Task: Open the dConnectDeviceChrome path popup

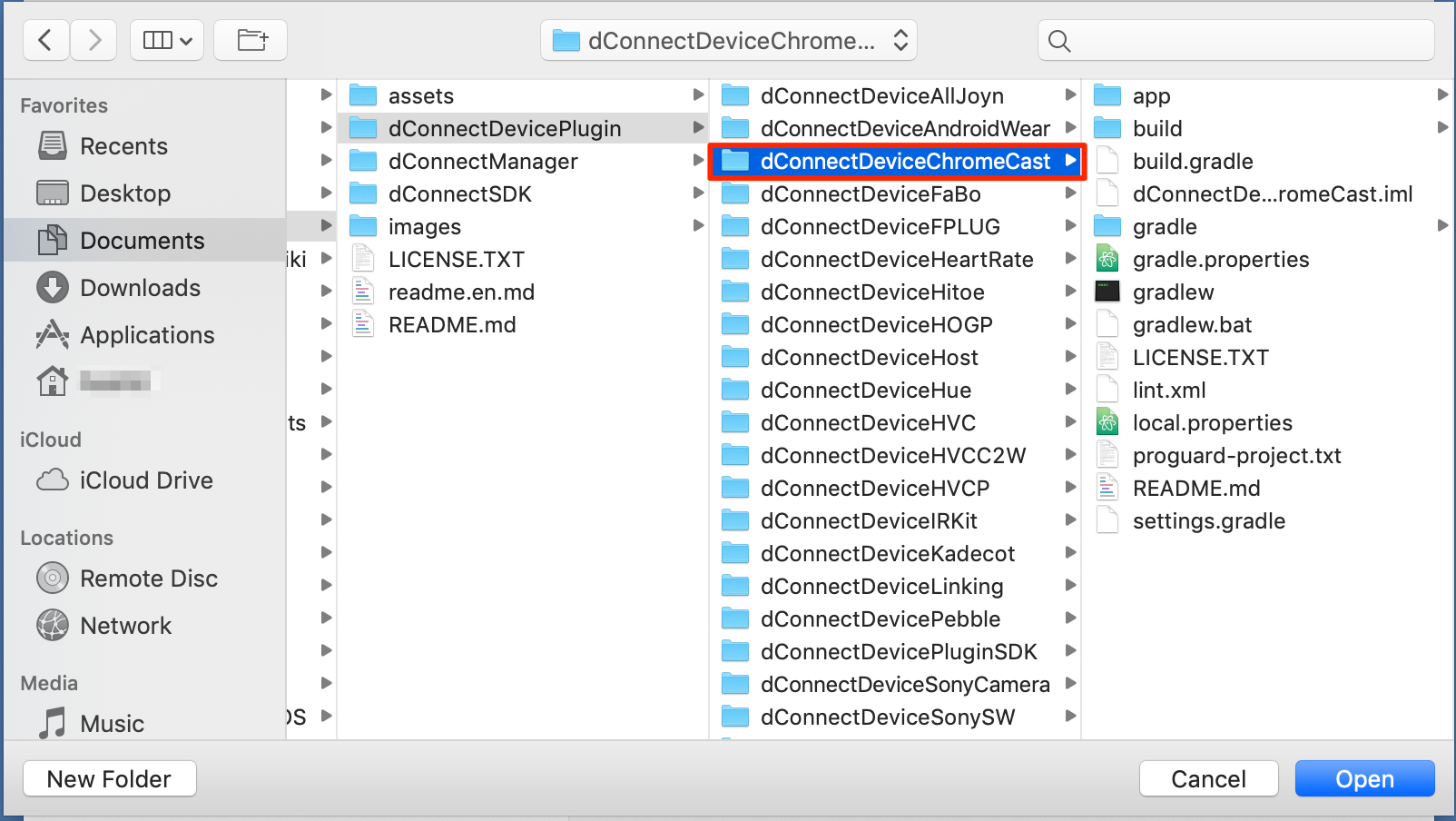Action: click(x=729, y=41)
